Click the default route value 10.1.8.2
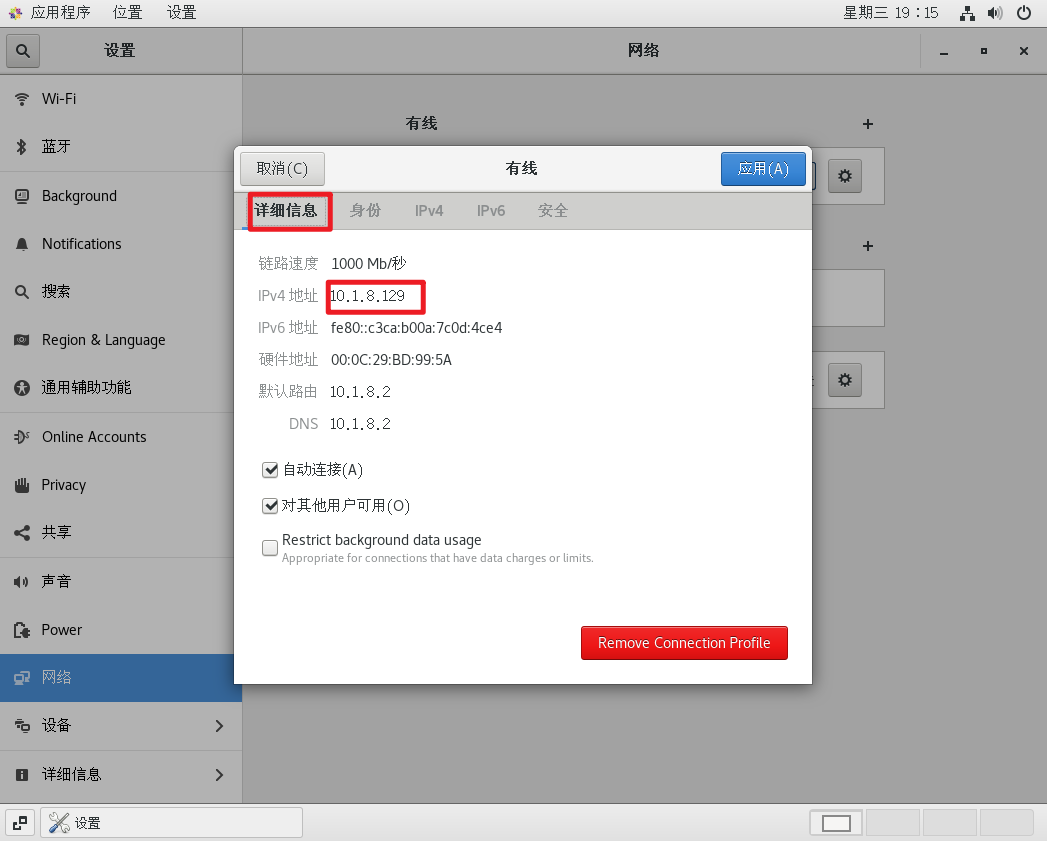Screen dimensions: 1047x841 click(x=361, y=392)
